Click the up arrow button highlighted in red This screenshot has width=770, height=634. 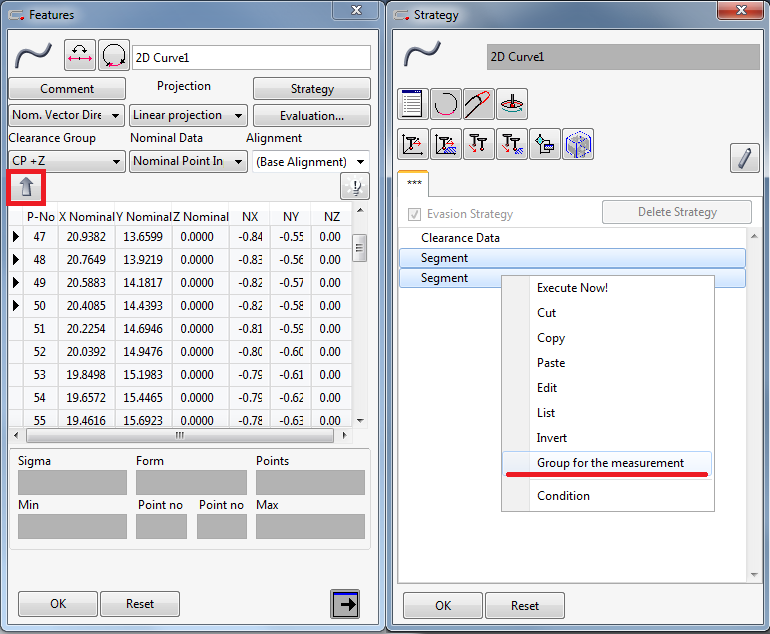[26, 186]
